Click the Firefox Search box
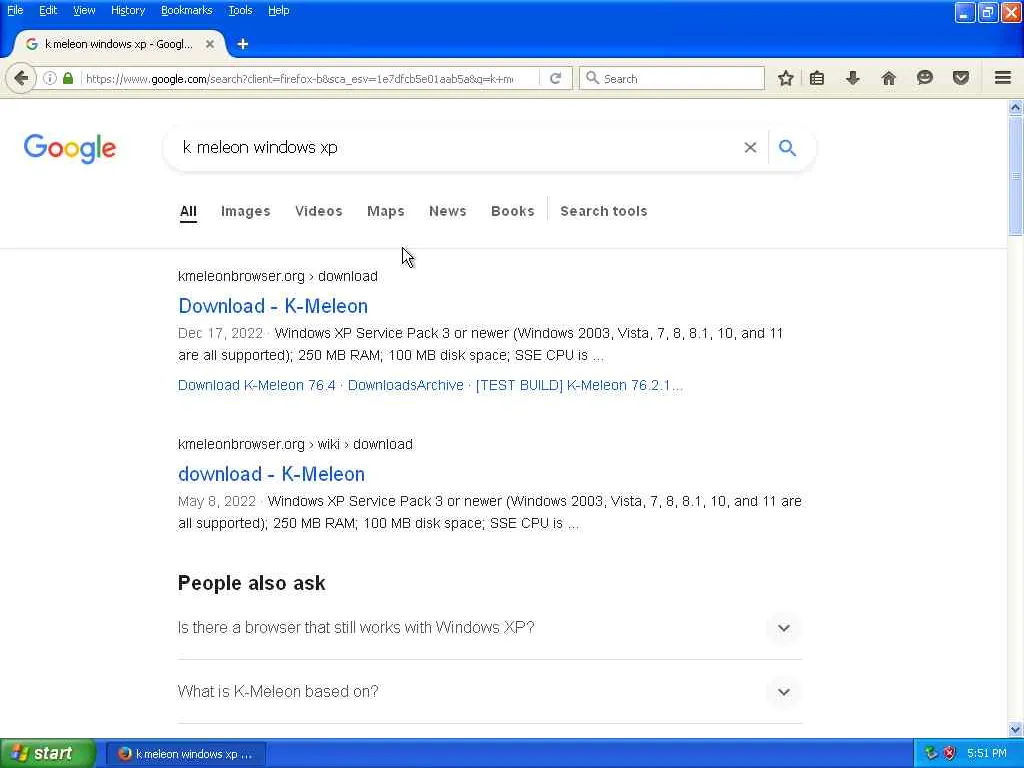Screen dimensions: 1024x768 coord(671,78)
